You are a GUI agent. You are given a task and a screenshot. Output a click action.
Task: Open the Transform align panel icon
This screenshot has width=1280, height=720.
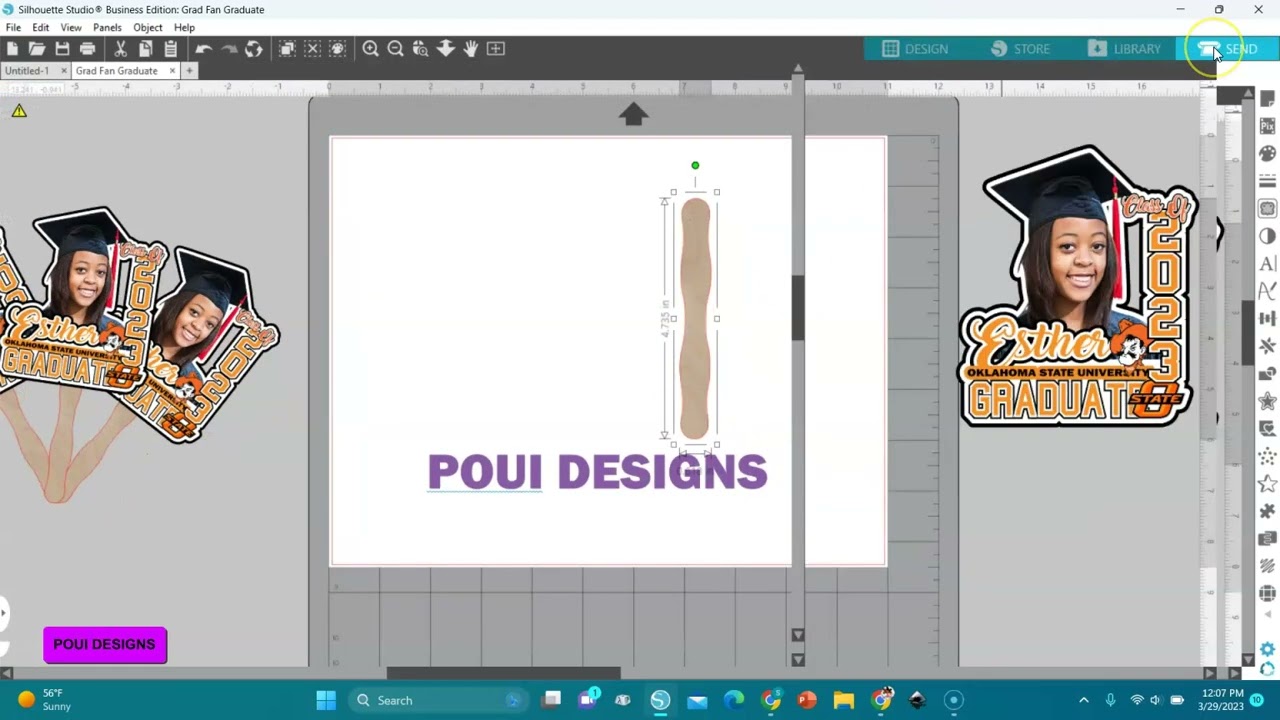click(1267, 318)
